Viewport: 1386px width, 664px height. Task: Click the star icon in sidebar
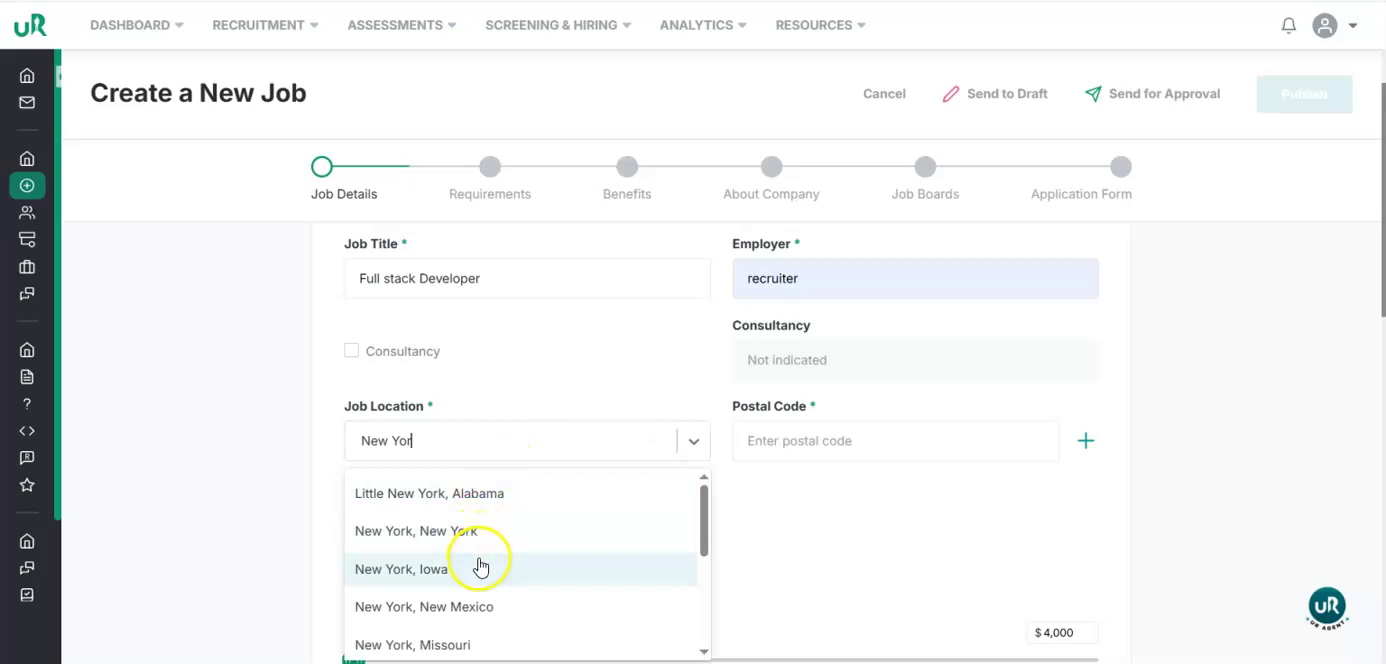click(27, 485)
